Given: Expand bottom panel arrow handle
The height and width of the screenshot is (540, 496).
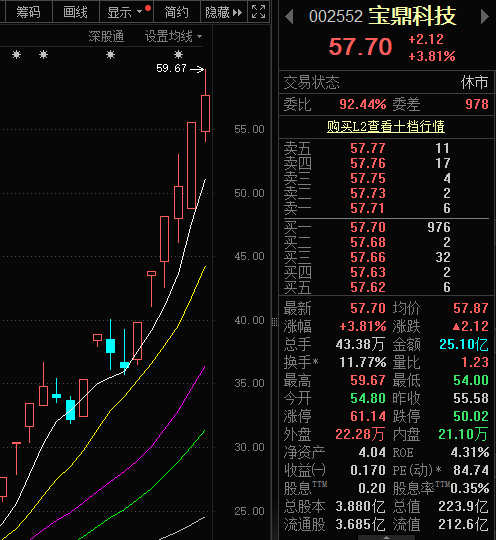Looking at the screenshot, I should (x=386, y=537).
